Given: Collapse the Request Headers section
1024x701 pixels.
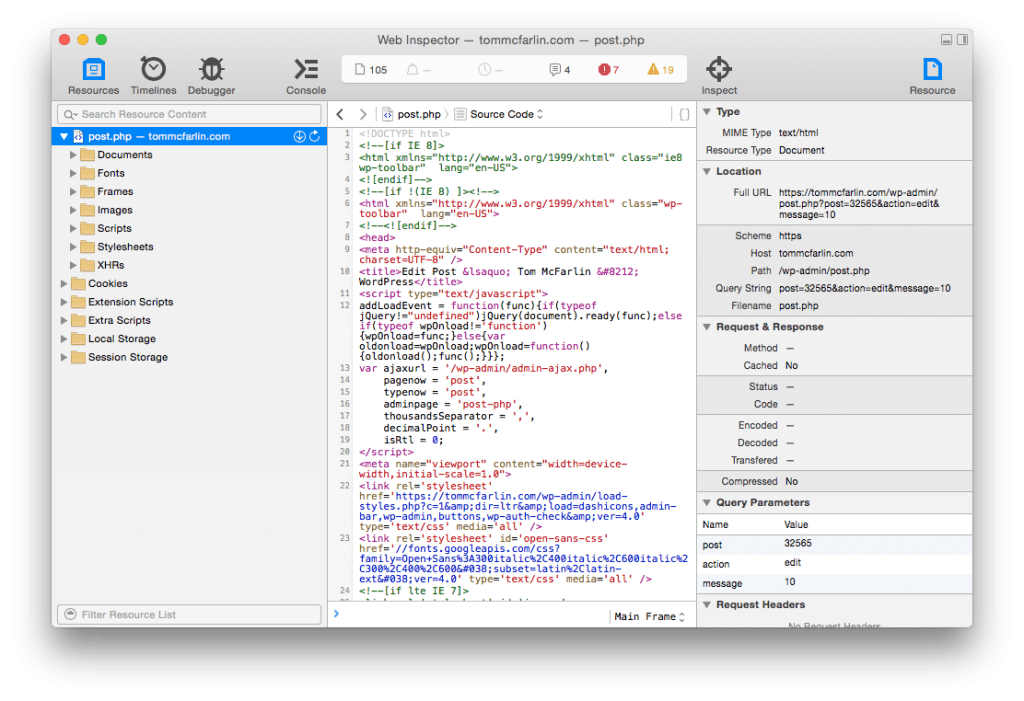Looking at the screenshot, I should point(707,604).
